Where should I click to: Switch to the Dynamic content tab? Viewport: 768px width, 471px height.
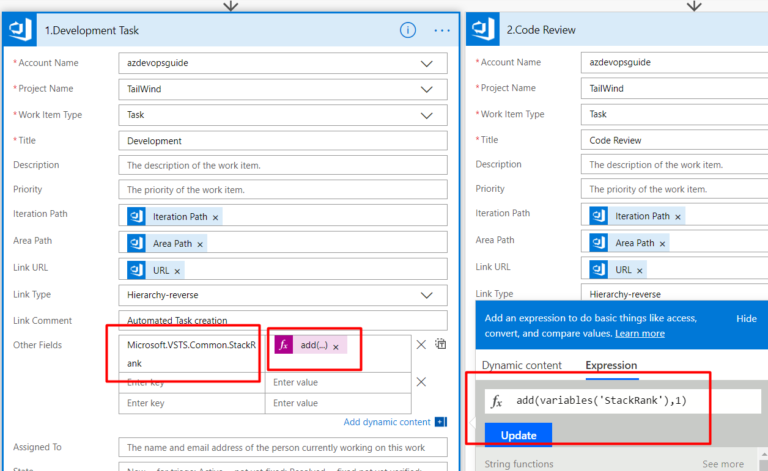(x=521, y=365)
